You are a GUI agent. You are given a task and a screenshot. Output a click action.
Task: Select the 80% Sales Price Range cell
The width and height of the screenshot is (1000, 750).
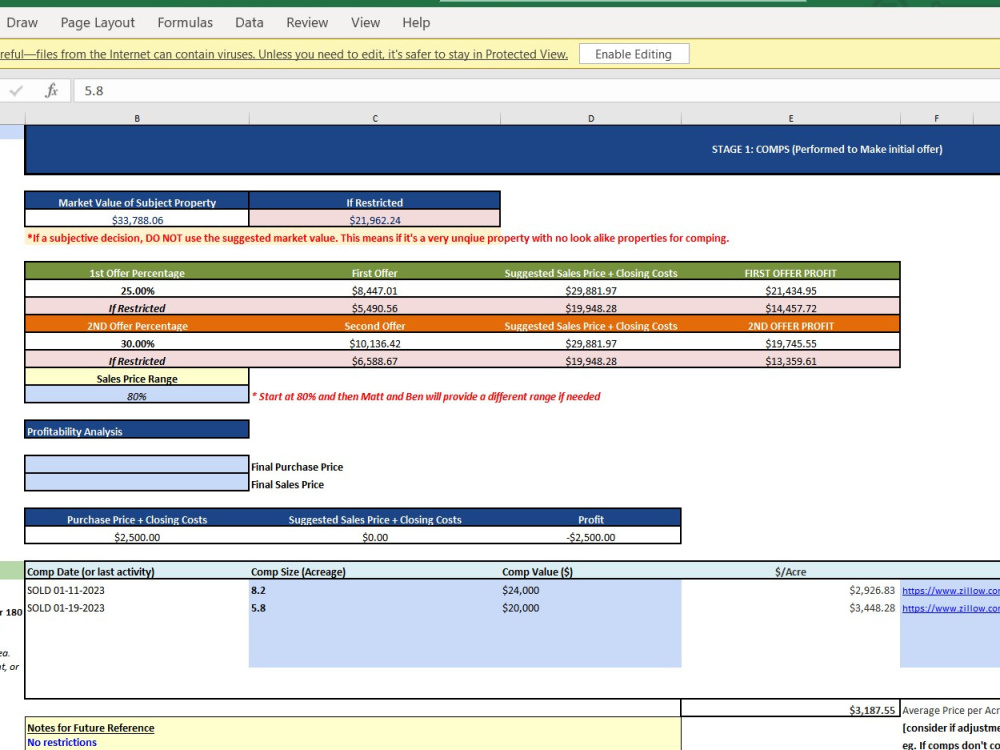click(136, 396)
